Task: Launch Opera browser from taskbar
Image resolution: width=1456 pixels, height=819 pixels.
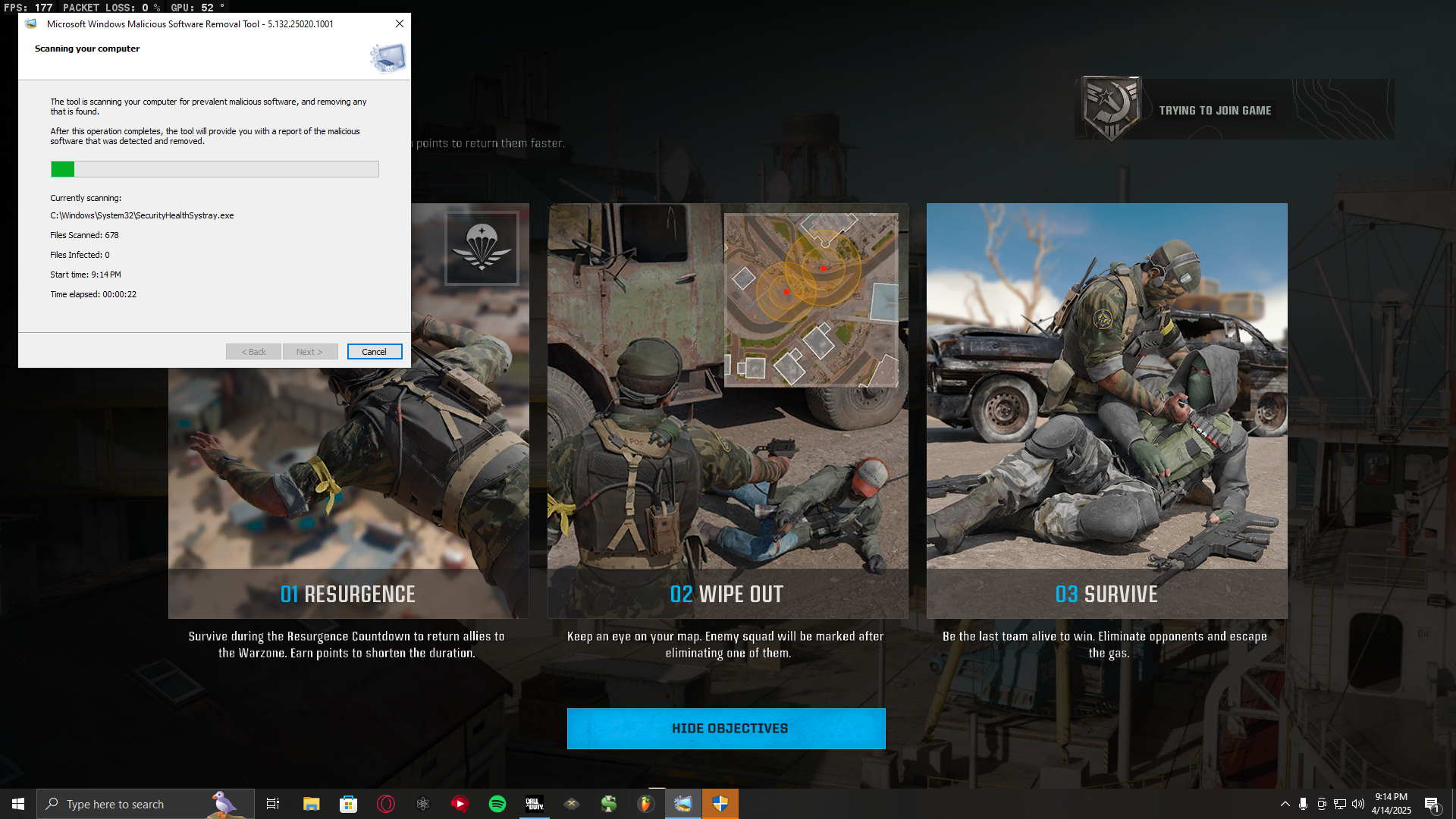Action: point(386,804)
